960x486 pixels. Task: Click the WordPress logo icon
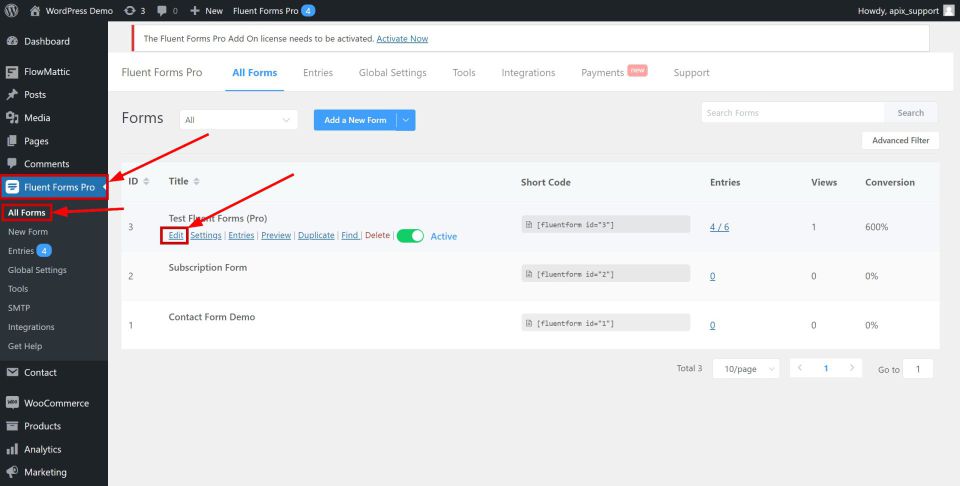pyautogui.click(x=12, y=10)
